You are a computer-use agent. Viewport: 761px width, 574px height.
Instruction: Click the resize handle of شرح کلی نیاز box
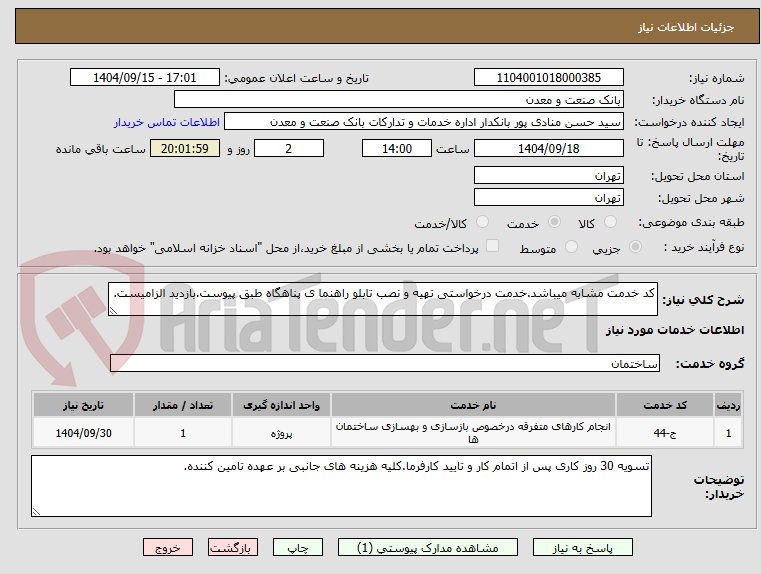pos(113,311)
